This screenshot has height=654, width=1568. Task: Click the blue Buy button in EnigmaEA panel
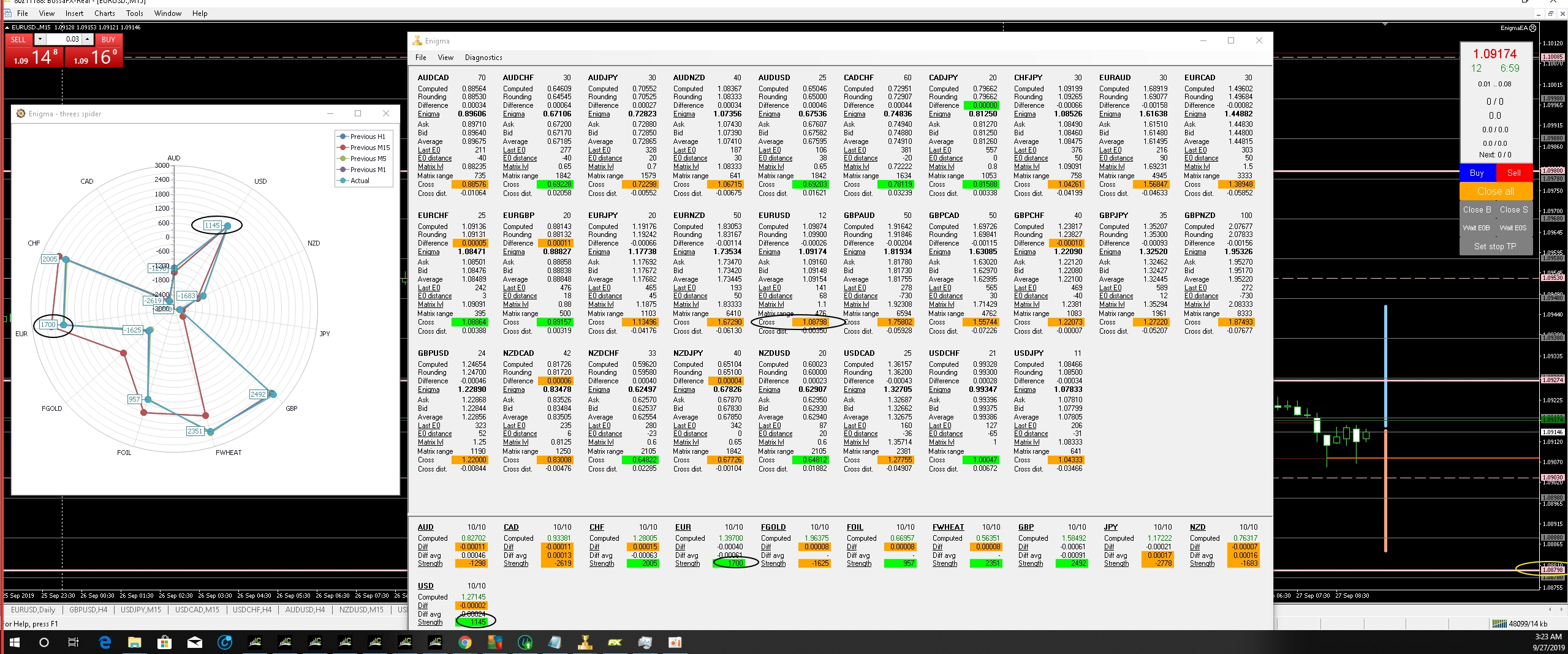click(x=1477, y=173)
